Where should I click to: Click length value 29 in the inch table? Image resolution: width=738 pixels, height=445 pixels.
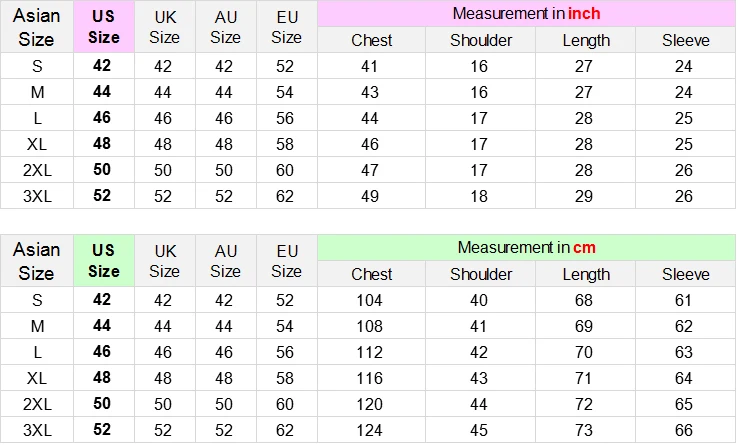click(584, 196)
